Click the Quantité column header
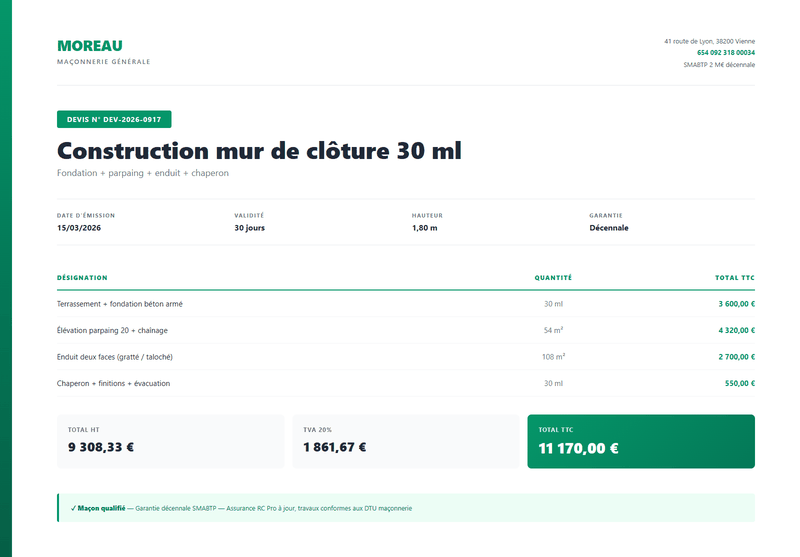Screen dimensions: 800x557 (553, 277)
